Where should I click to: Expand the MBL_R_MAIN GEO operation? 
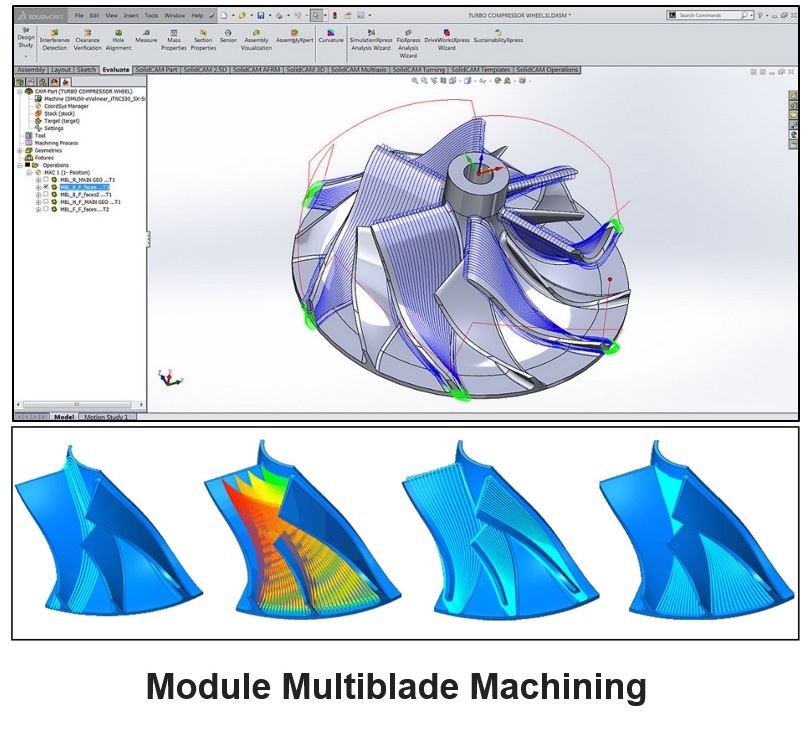pos(38,180)
